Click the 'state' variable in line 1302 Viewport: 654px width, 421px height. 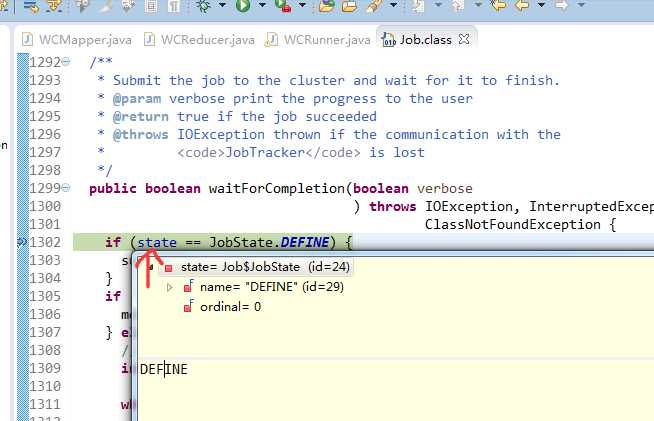(157, 242)
